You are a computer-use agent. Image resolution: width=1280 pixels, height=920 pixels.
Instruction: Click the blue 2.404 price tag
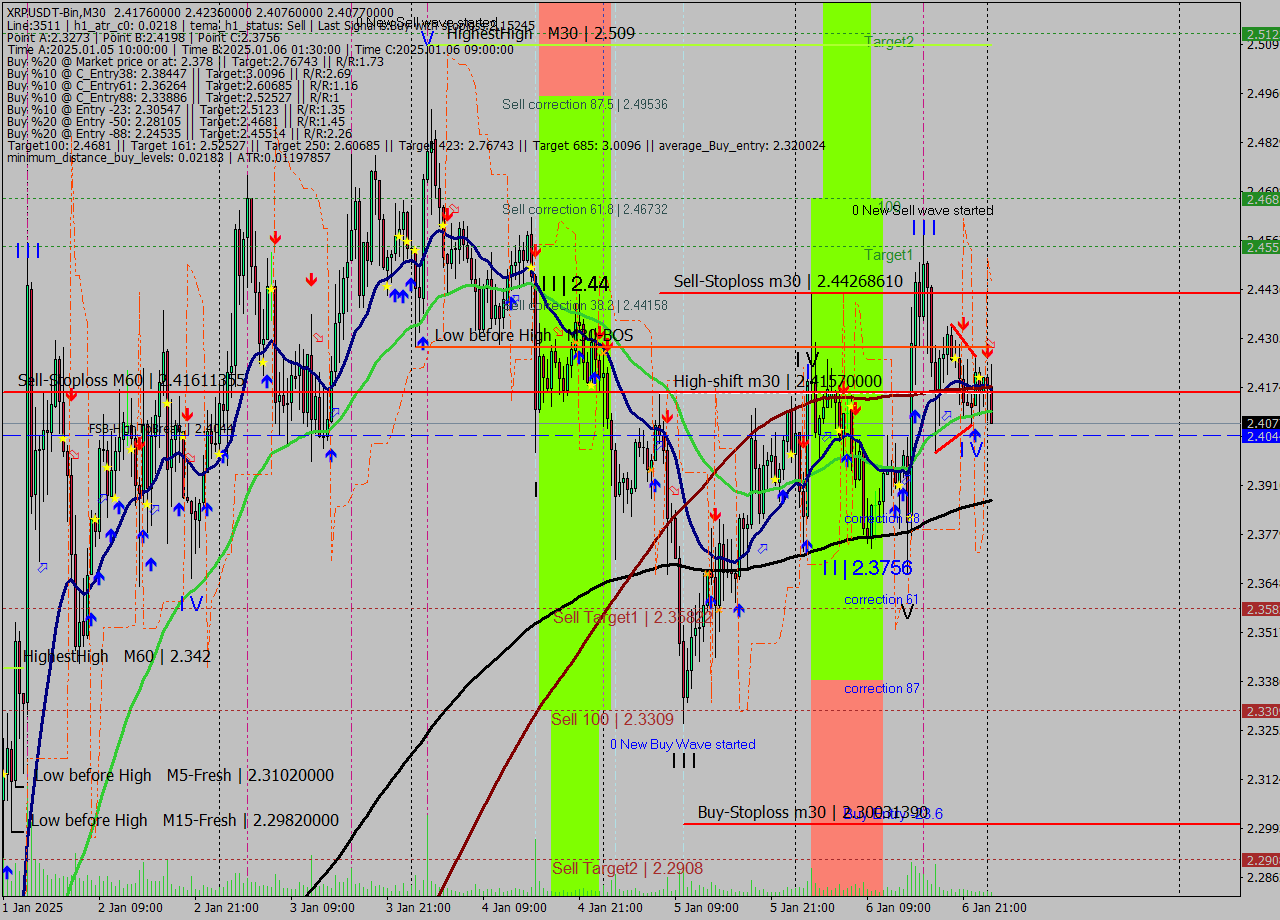[1261, 437]
